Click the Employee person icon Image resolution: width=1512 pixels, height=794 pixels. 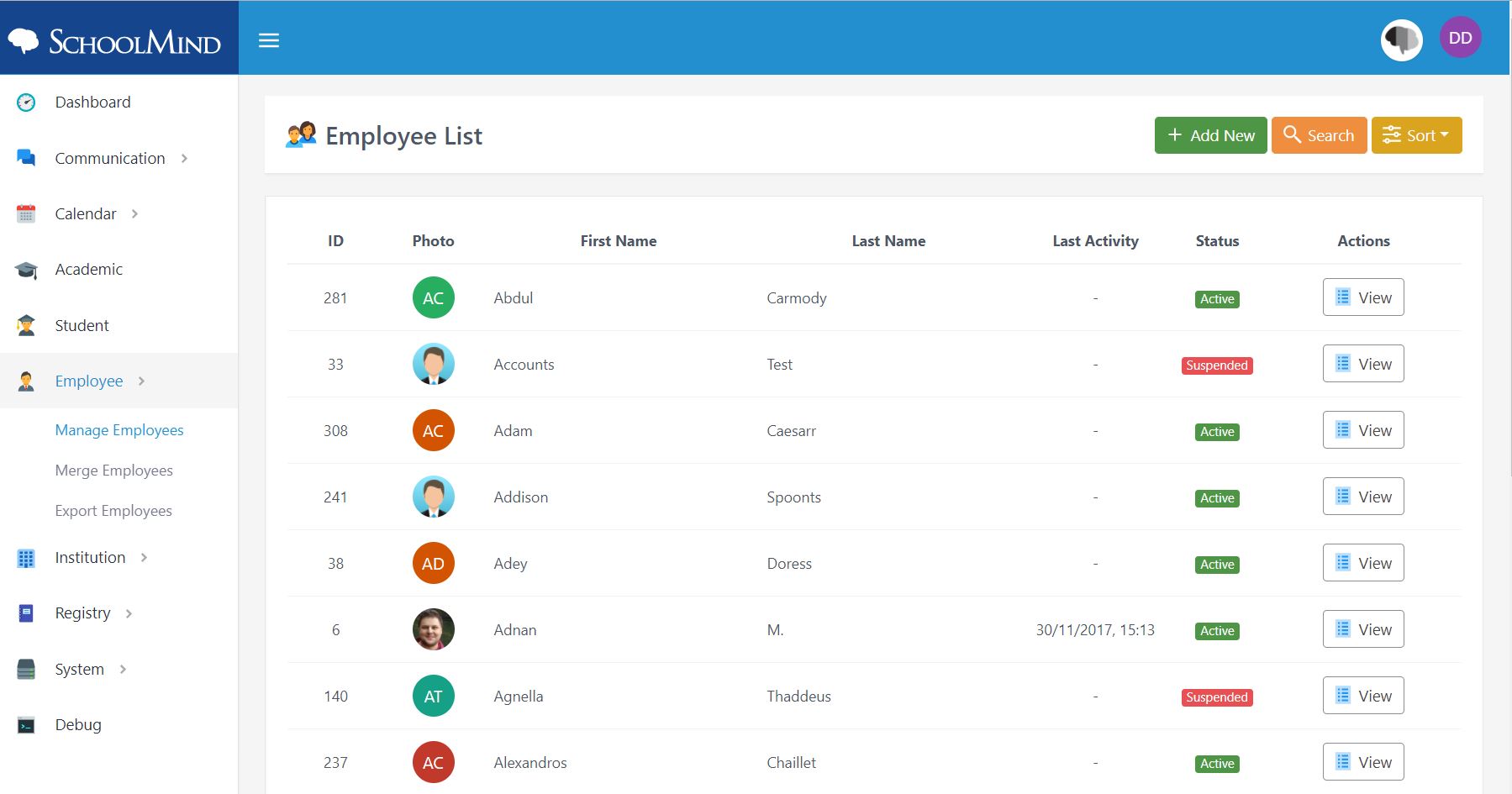tap(26, 381)
